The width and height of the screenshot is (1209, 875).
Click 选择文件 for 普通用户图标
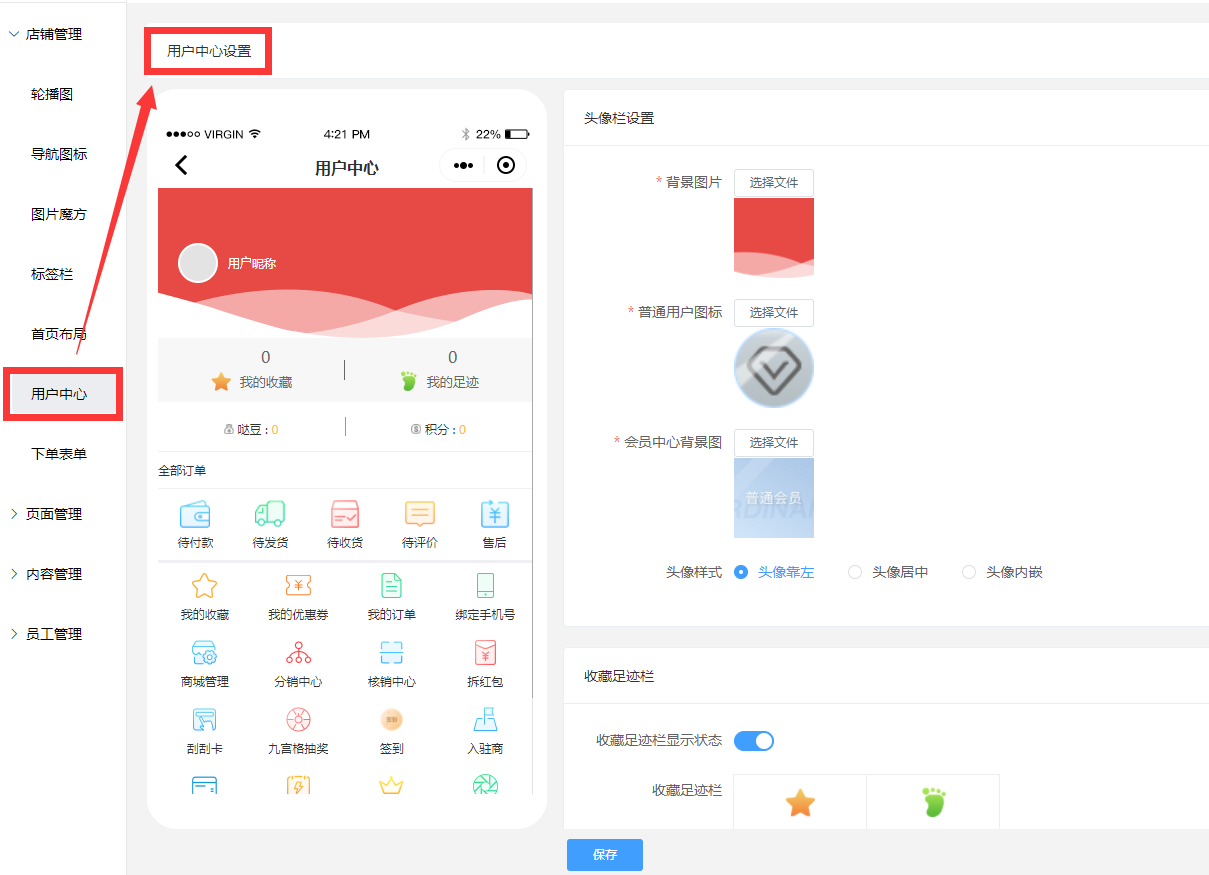[774, 313]
